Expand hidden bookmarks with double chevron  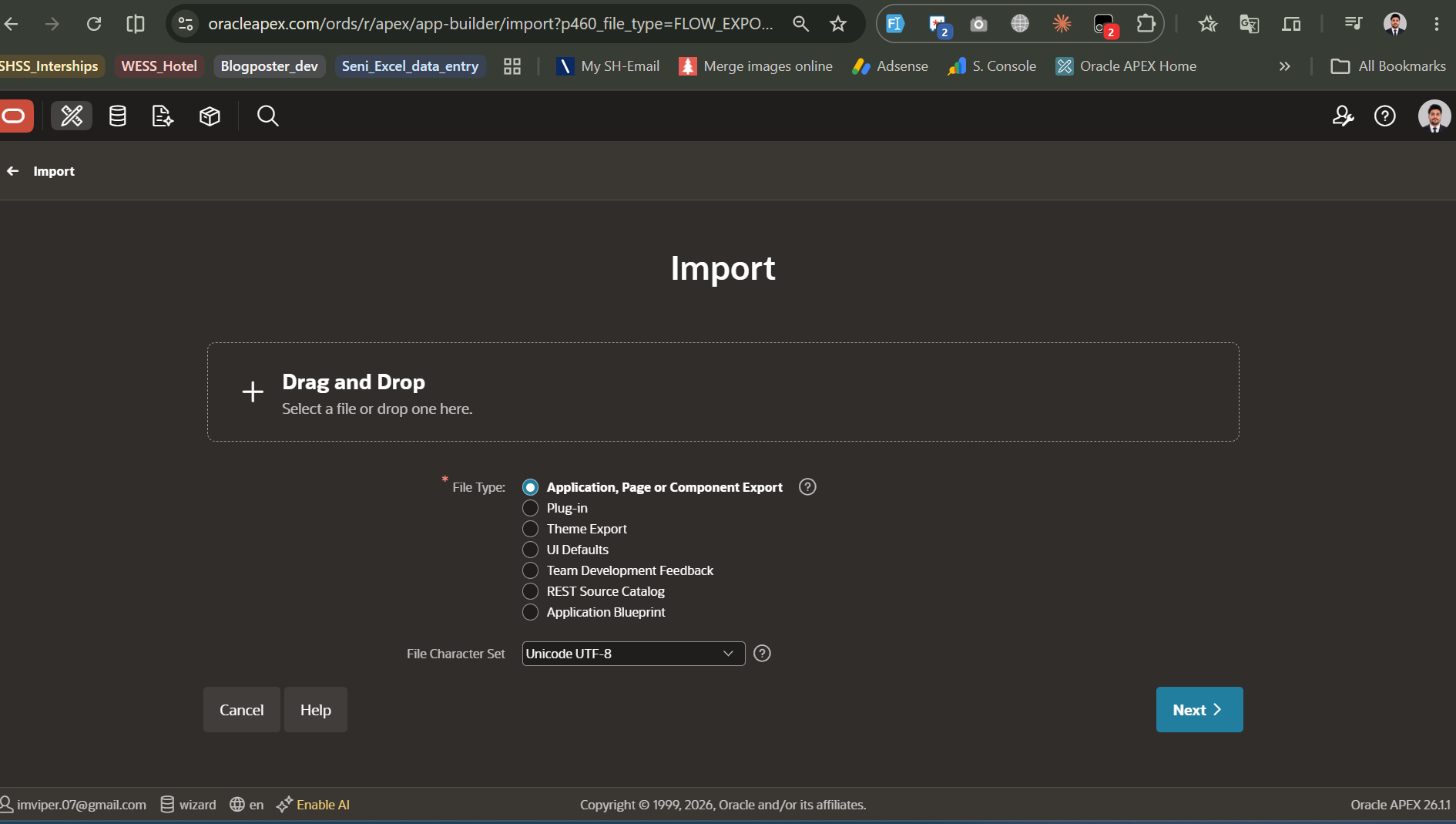point(1284,66)
